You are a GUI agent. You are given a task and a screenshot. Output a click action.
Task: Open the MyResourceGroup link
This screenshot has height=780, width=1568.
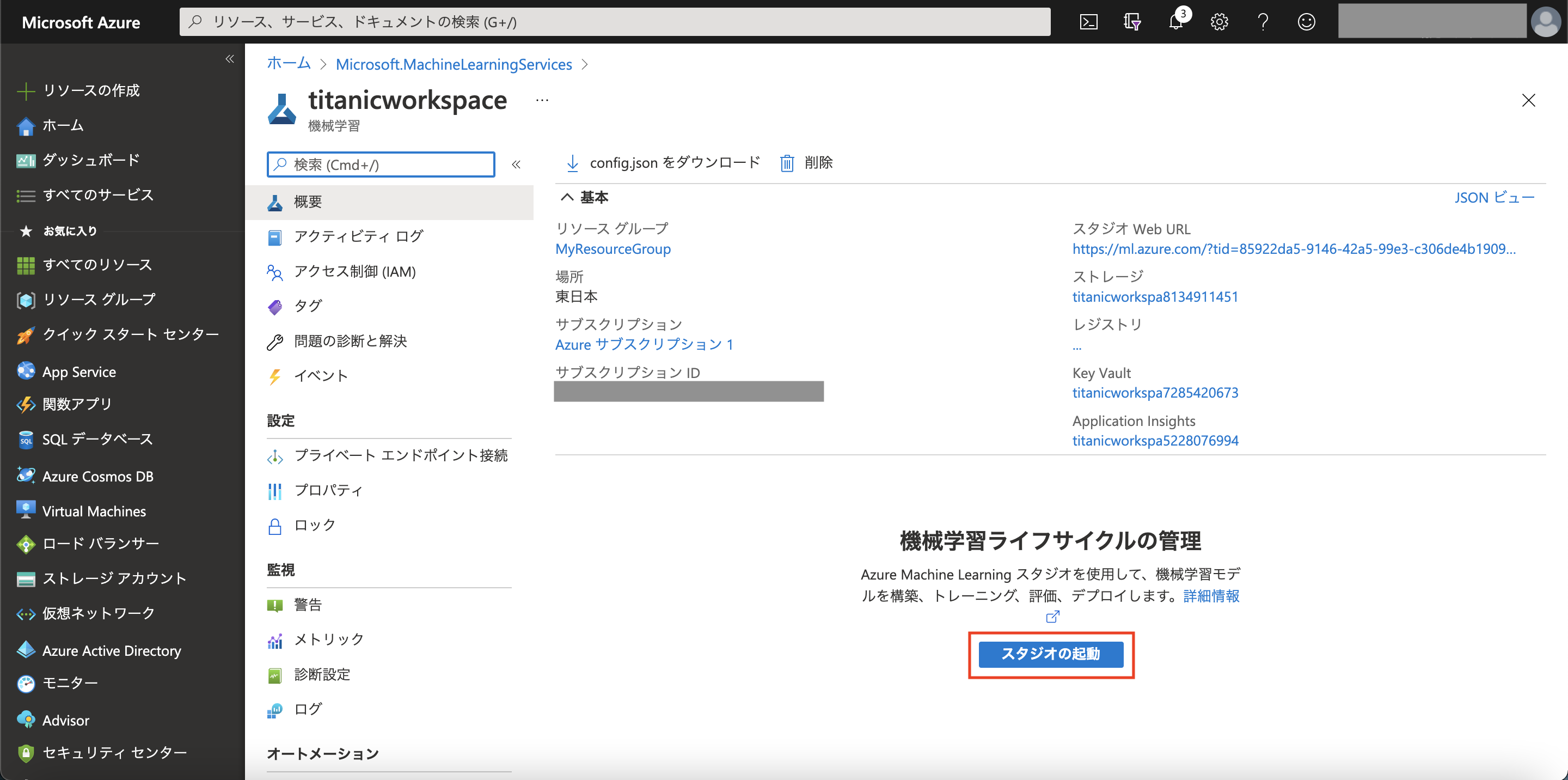coord(612,248)
